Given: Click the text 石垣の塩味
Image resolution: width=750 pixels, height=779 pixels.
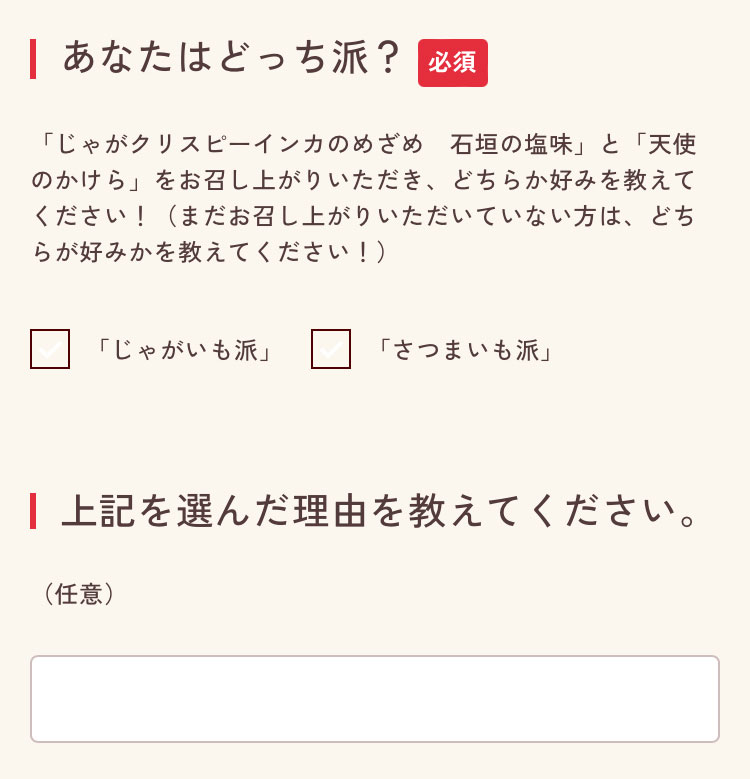Looking at the screenshot, I should (x=517, y=144).
